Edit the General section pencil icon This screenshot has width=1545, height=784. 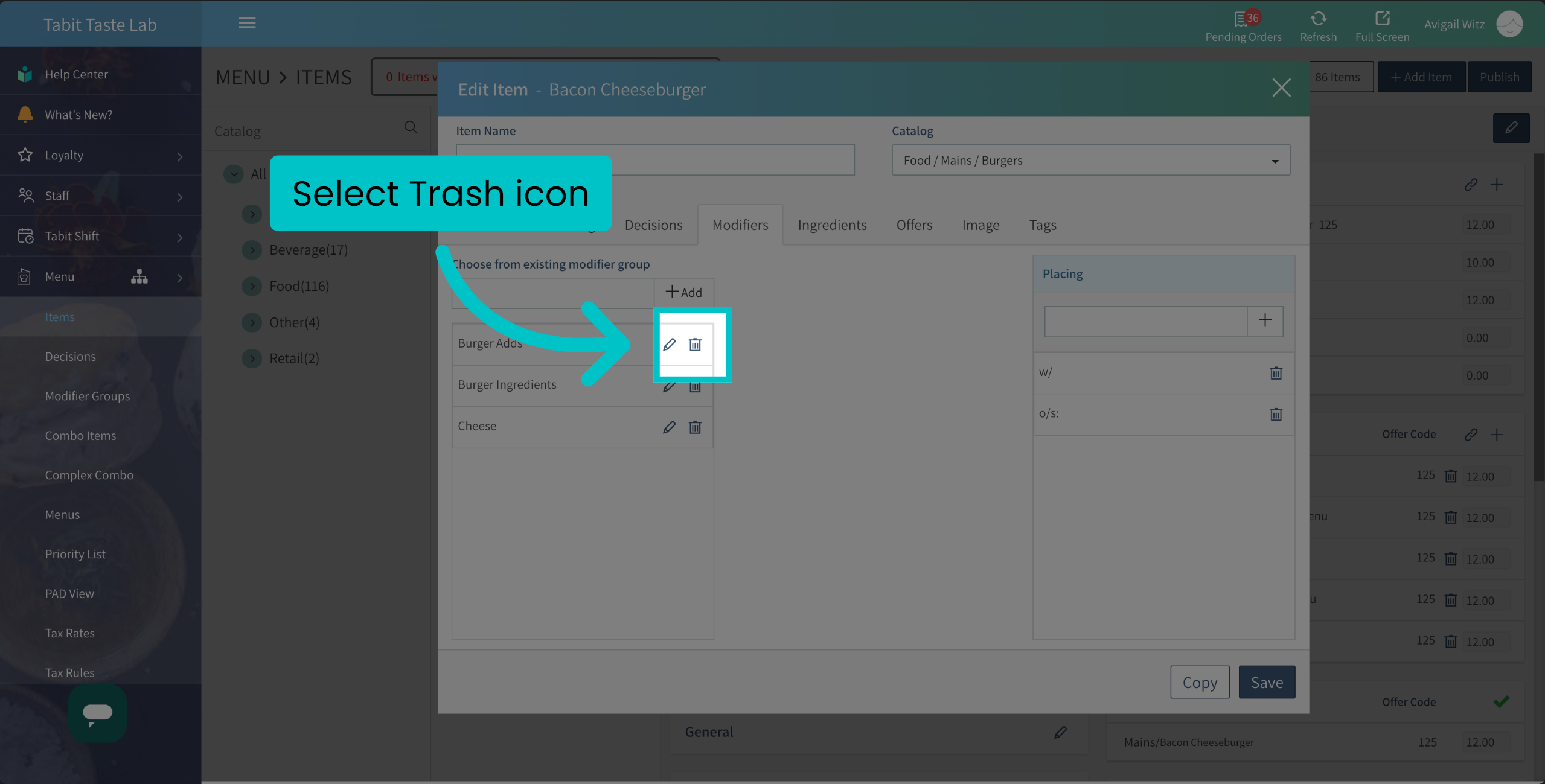point(1060,732)
